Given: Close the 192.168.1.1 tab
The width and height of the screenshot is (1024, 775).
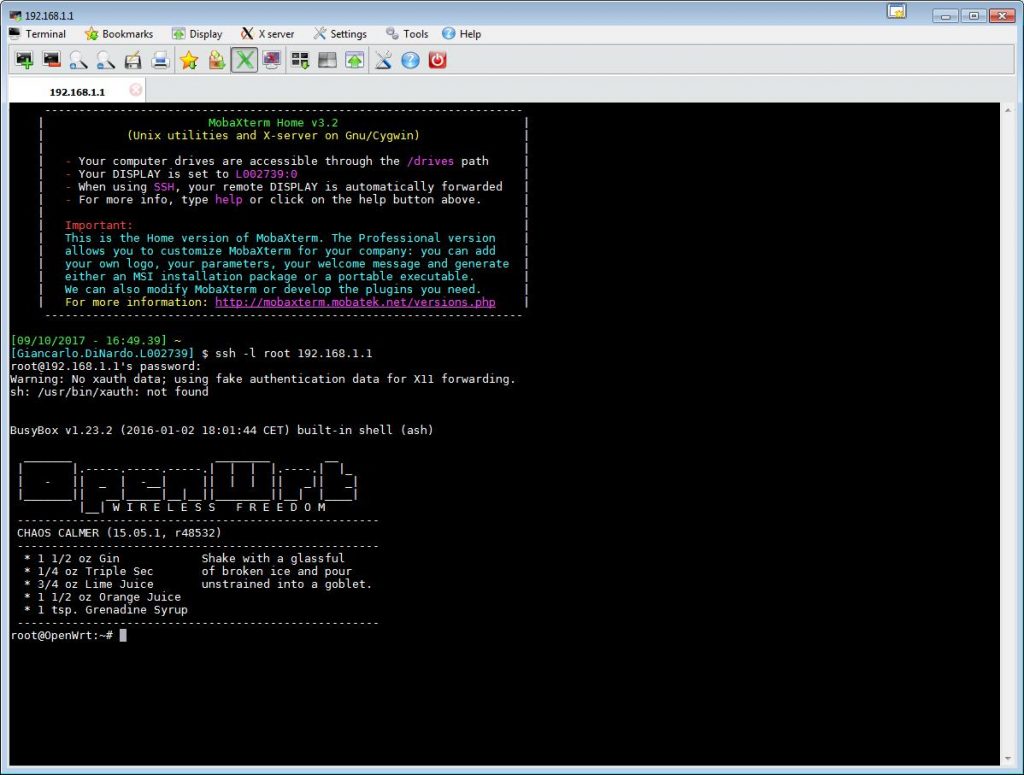Looking at the screenshot, I should [x=135, y=88].
